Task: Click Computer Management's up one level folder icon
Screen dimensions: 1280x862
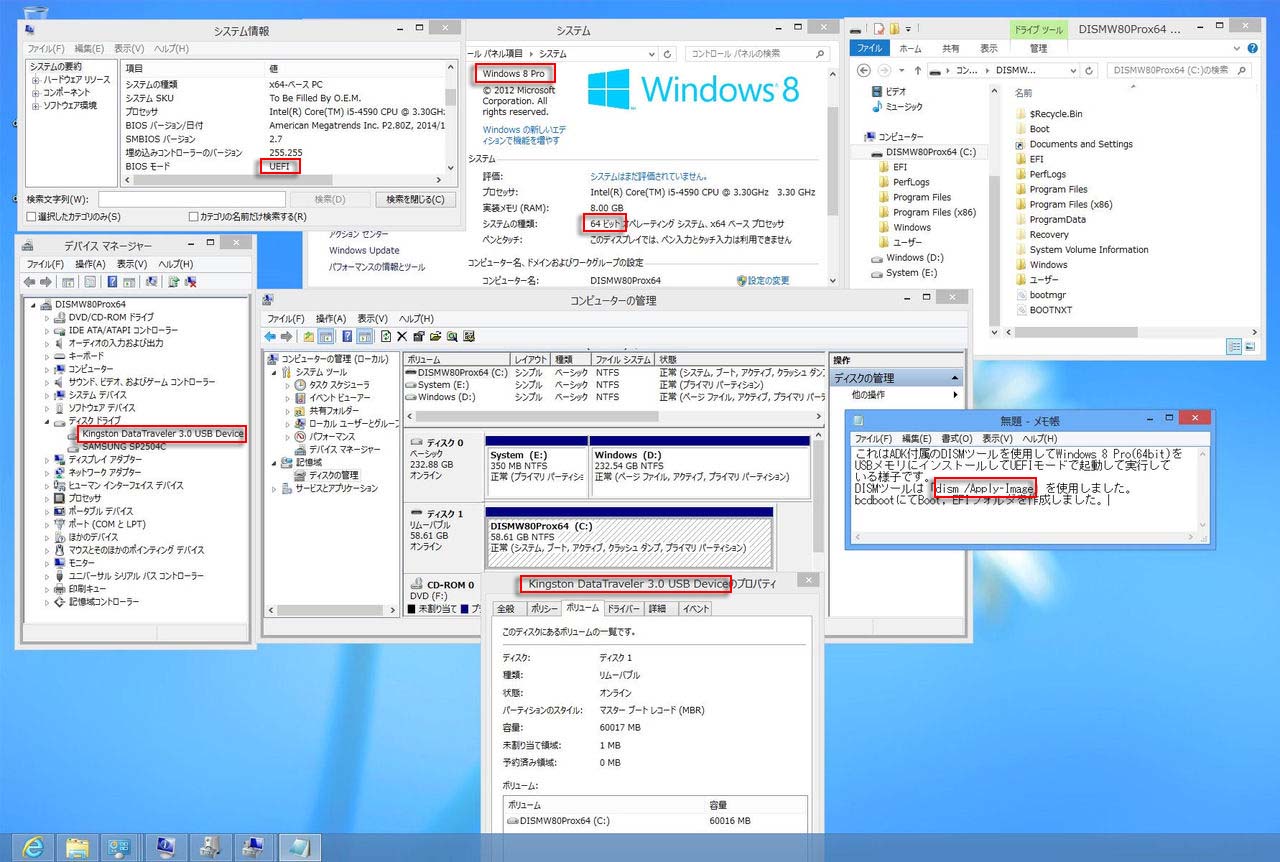Action: coord(309,336)
